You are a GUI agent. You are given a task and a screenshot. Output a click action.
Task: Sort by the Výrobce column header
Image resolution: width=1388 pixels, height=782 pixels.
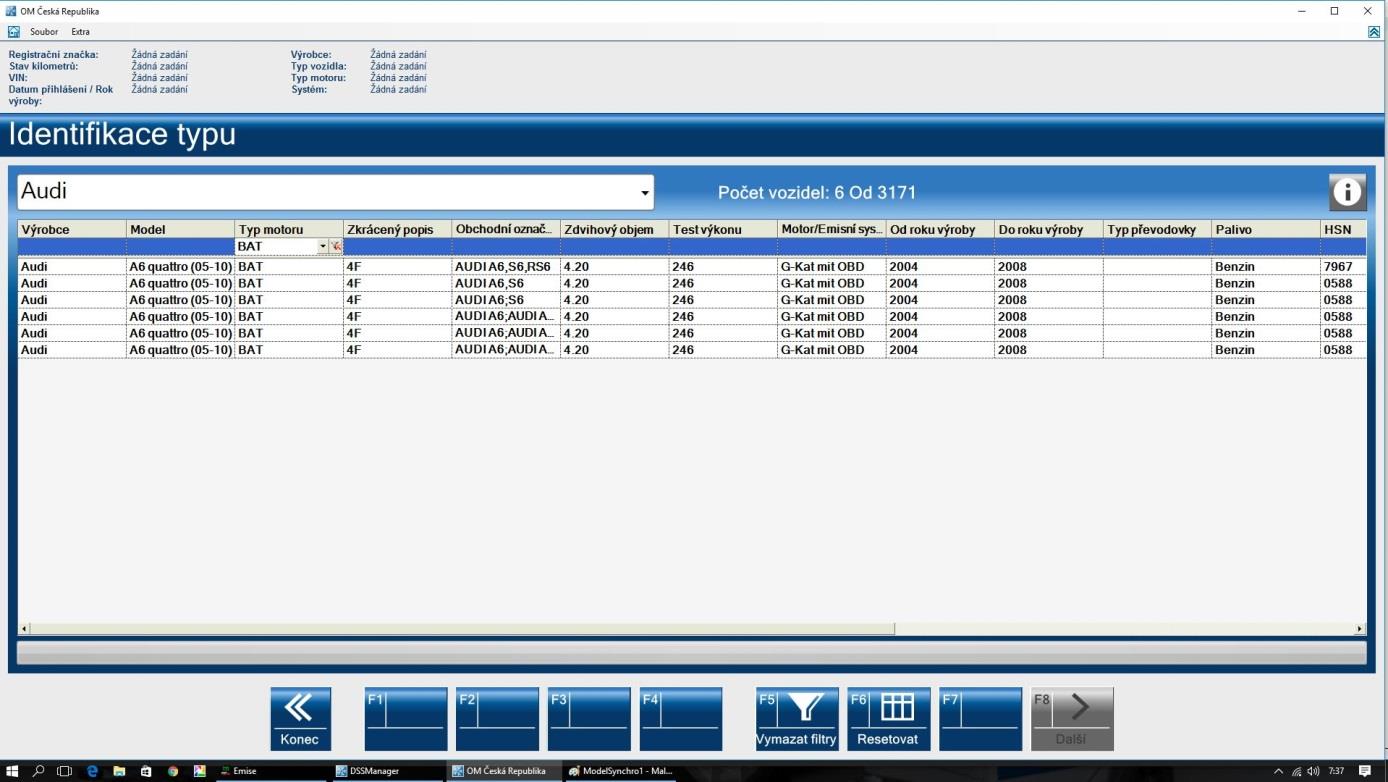[72, 229]
